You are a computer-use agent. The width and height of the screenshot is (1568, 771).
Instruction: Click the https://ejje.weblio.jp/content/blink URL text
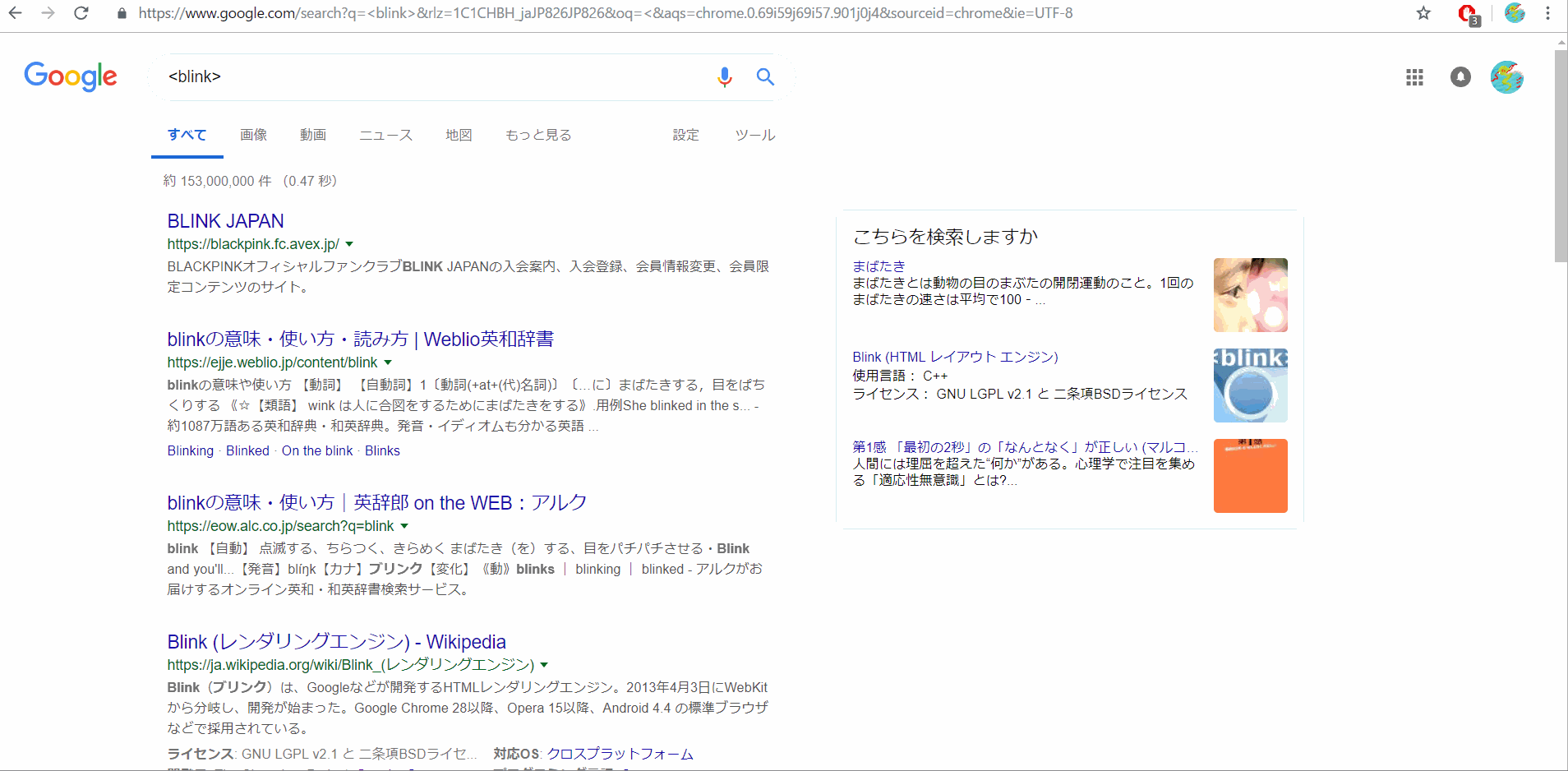[x=272, y=362]
